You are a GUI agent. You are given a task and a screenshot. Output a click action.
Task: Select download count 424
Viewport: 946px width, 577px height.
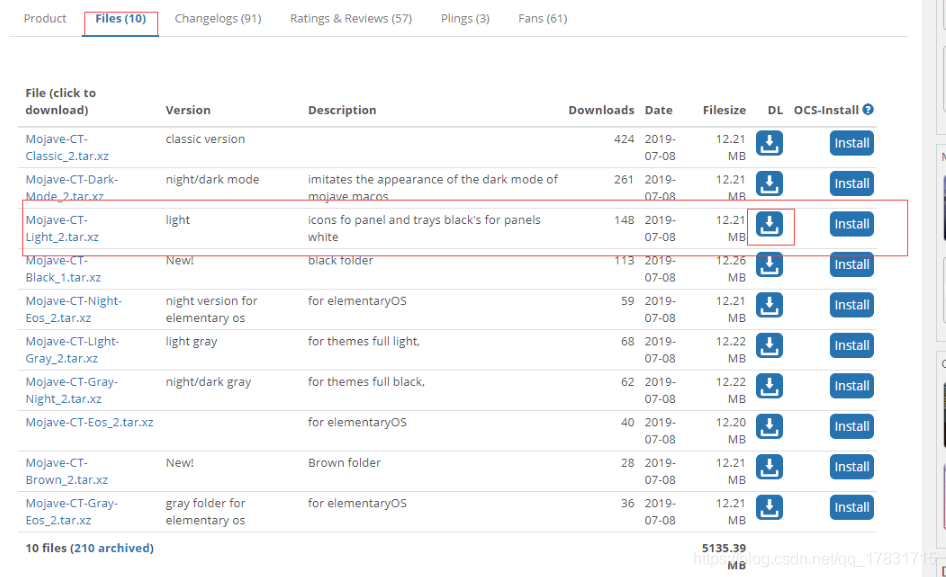click(x=624, y=139)
